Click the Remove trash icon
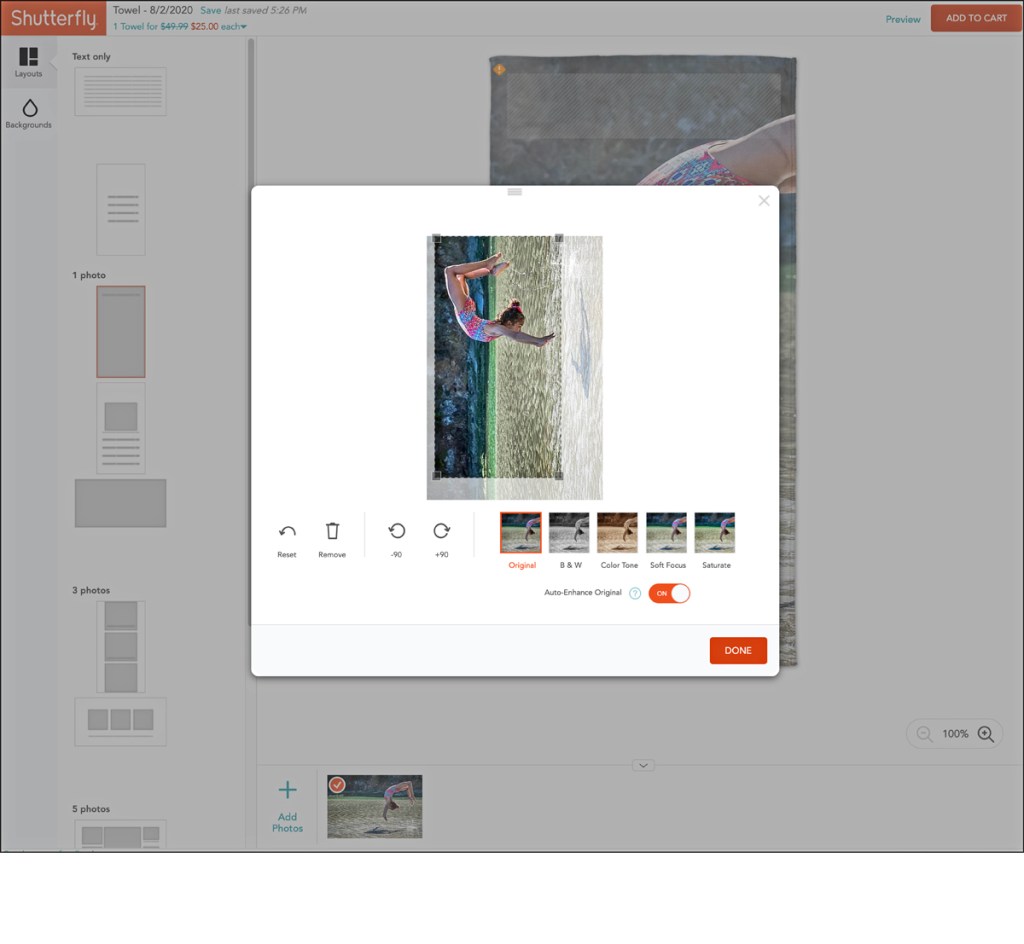The width and height of the screenshot is (1024, 944). (332, 532)
